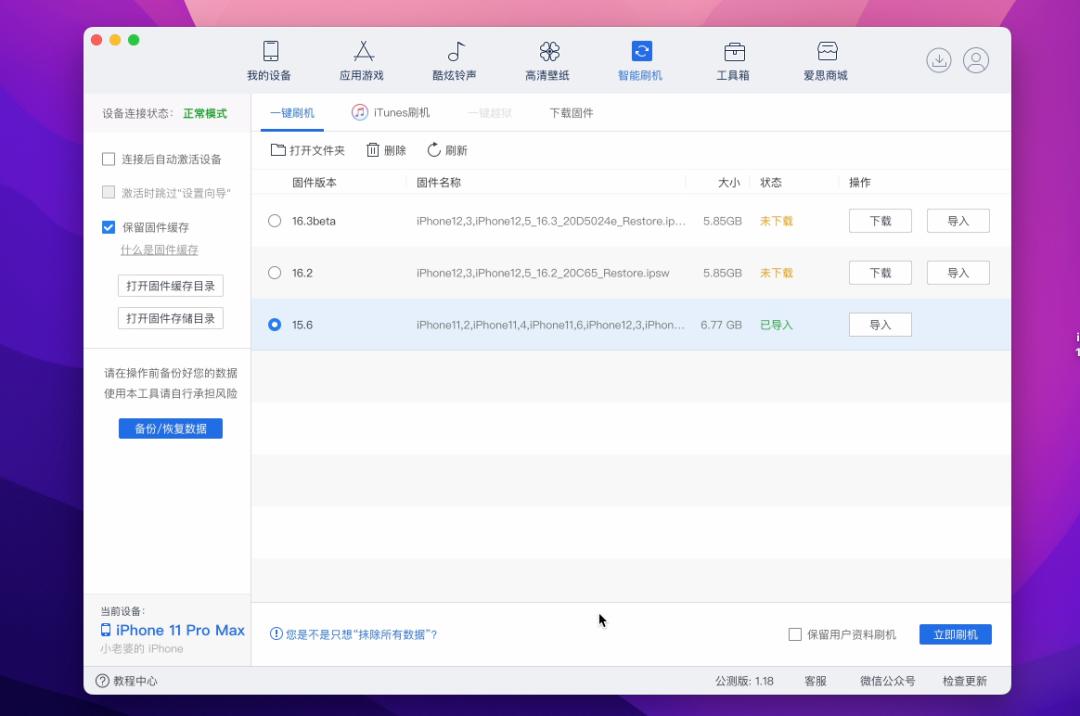Click the user account icon at top right
The height and width of the screenshot is (716, 1080).
[x=975, y=60]
